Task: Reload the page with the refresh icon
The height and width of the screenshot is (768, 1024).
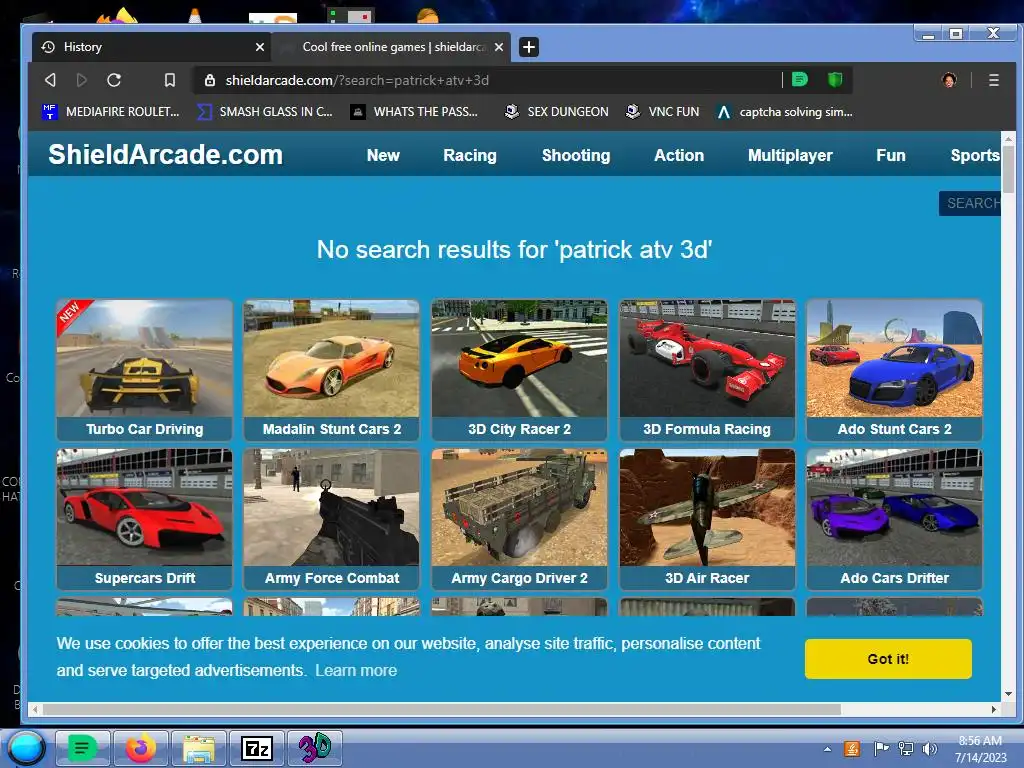Action: point(114,80)
